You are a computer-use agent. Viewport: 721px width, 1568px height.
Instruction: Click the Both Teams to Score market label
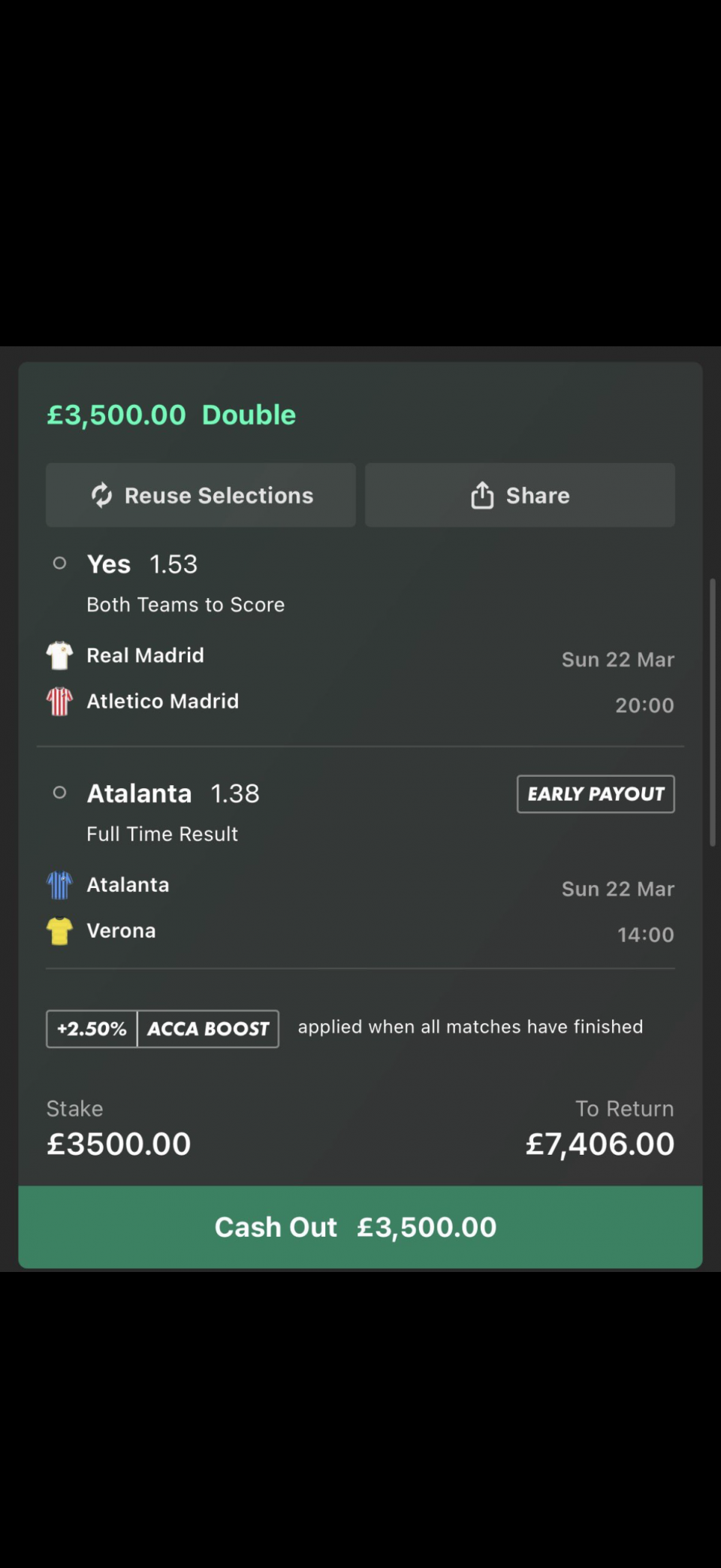(186, 605)
